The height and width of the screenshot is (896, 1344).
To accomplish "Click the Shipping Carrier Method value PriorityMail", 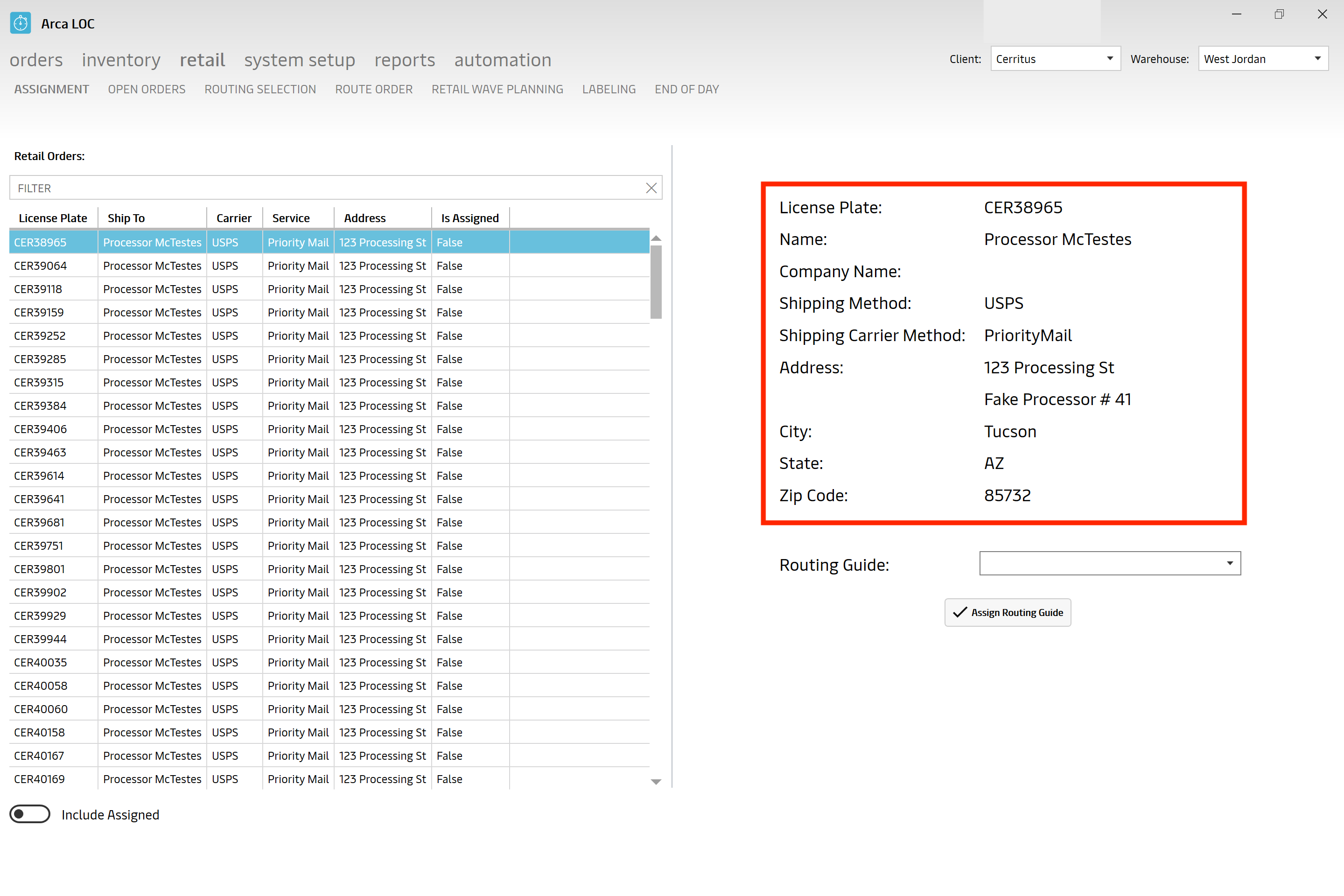I will (1028, 336).
